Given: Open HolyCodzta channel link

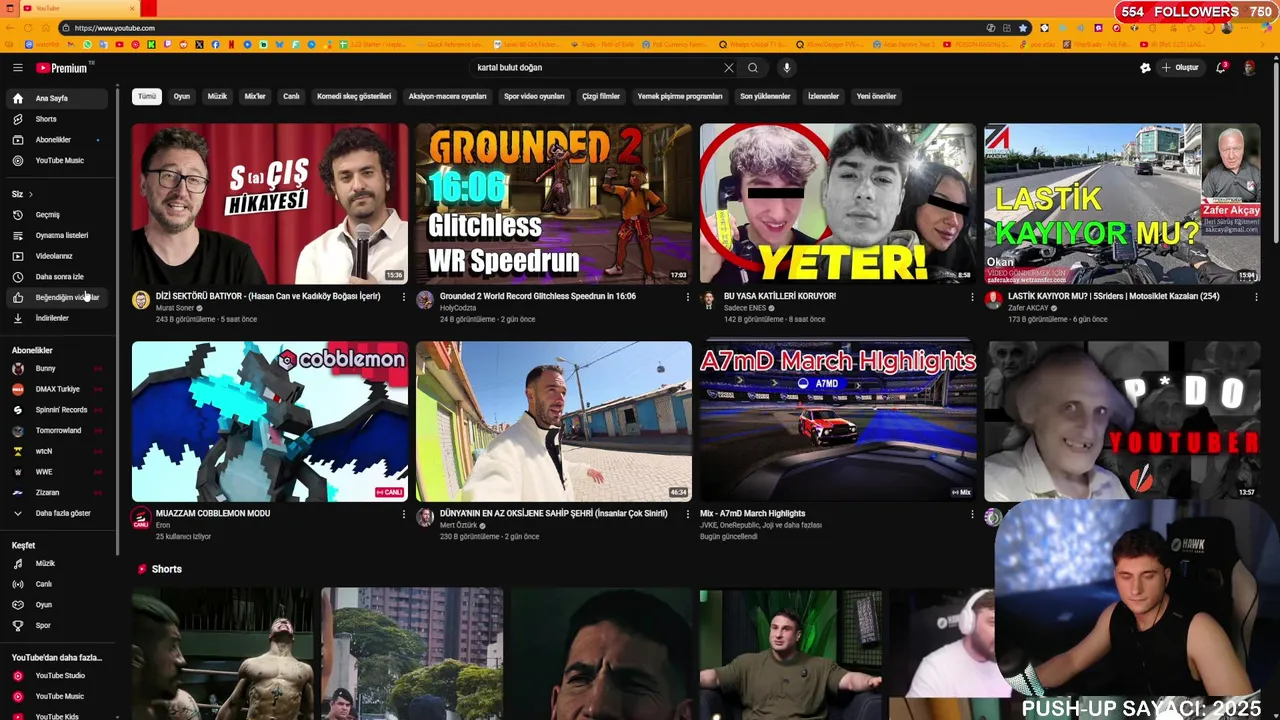Looking at the screenshot, I should pyautogui.click(x=460, y=308).
